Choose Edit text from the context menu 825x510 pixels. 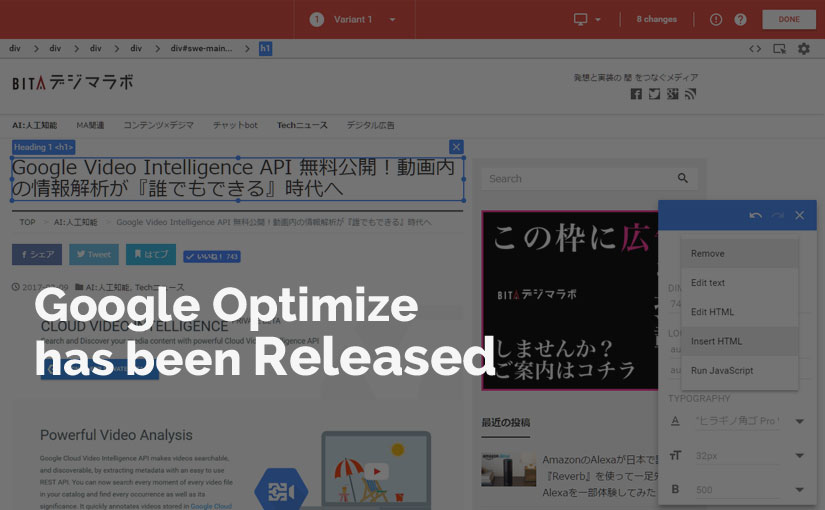739,283
